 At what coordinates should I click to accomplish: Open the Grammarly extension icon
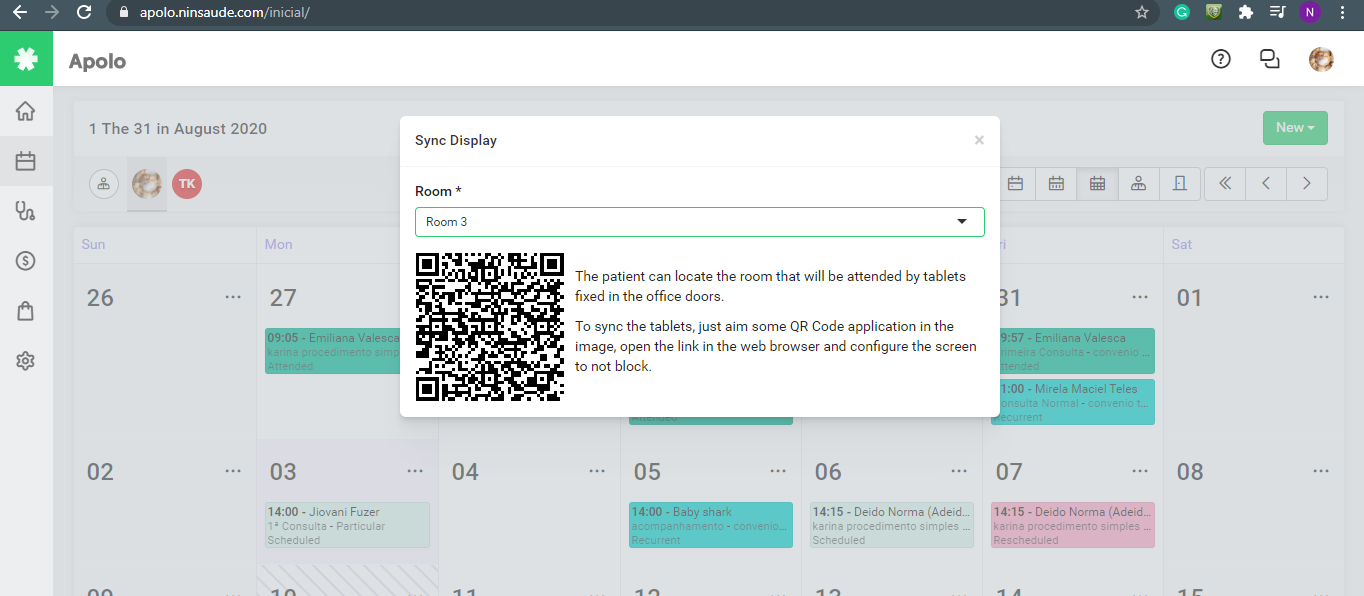pos(1181,13)
